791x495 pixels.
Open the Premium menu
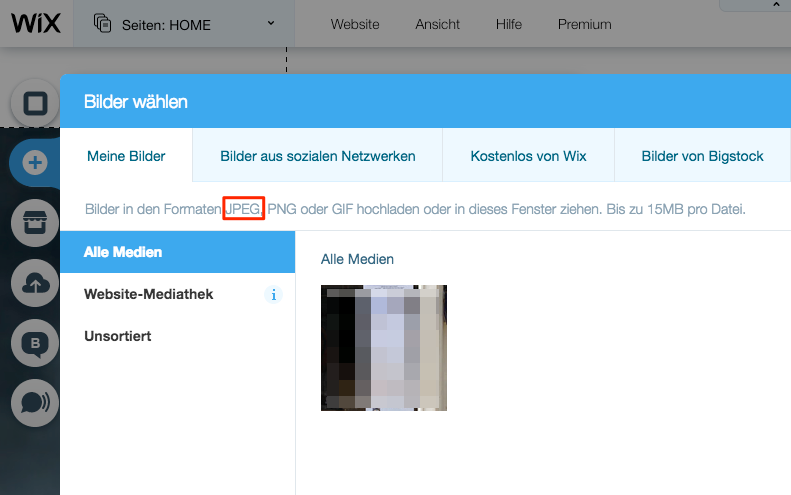(x=584, y=24)
